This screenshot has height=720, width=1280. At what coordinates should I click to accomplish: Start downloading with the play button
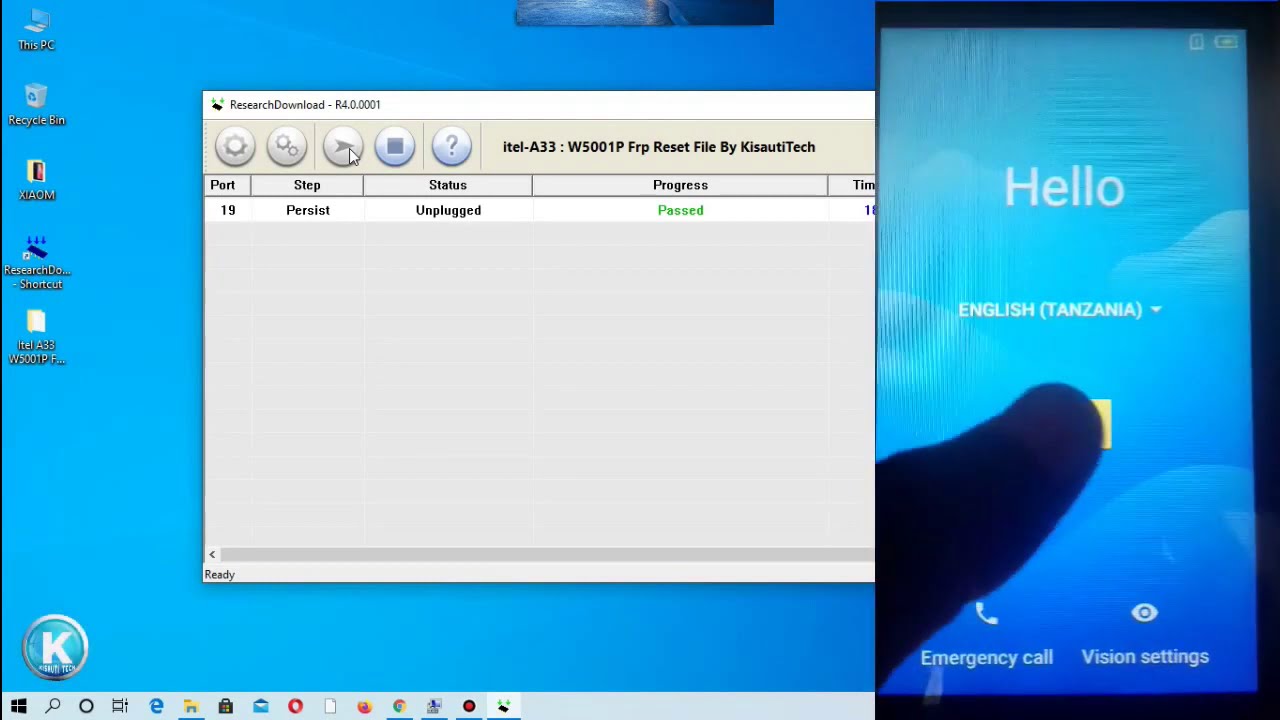343,147
